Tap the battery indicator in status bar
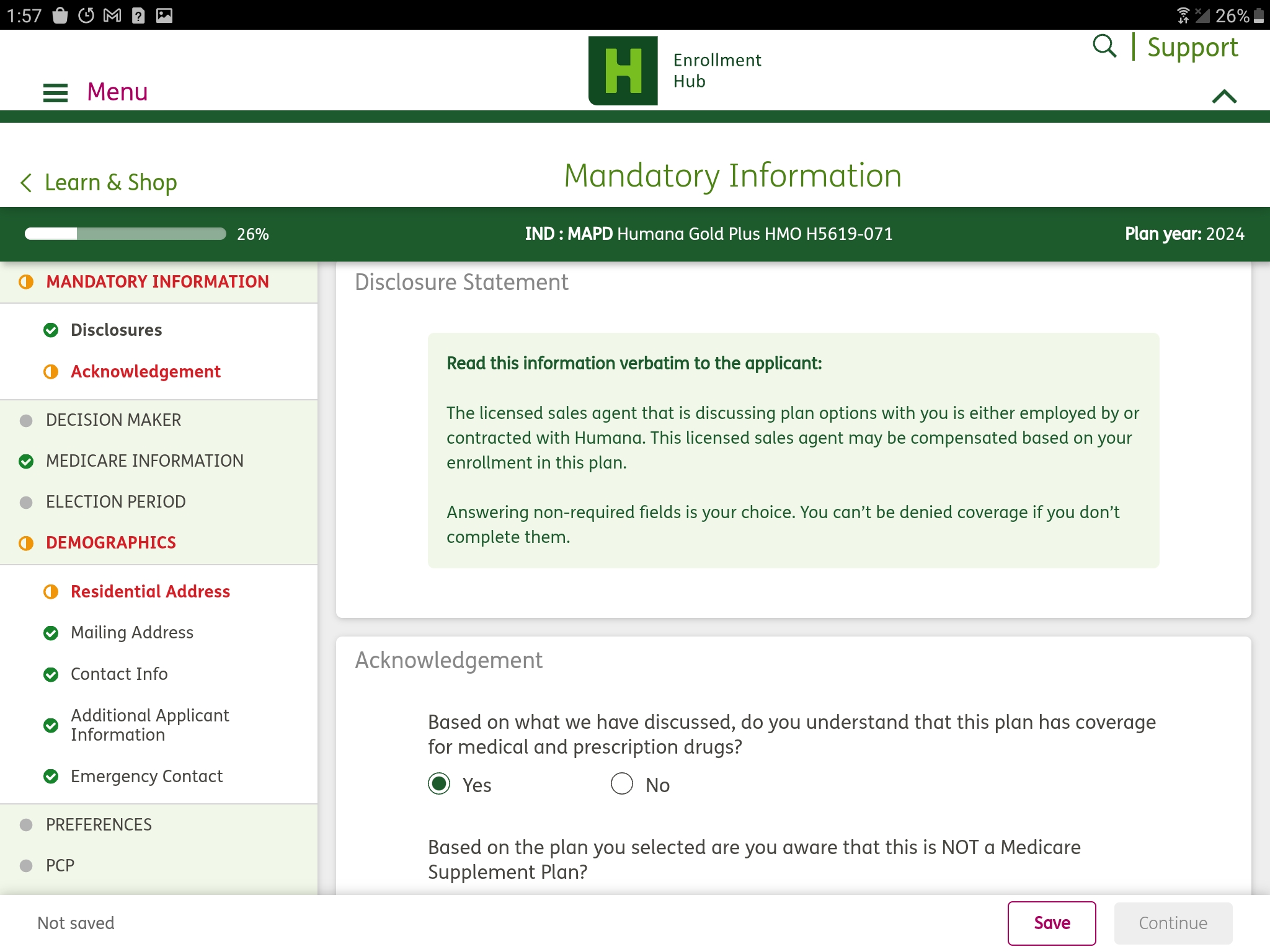Screen dimensions: 1270x952 1259,15
